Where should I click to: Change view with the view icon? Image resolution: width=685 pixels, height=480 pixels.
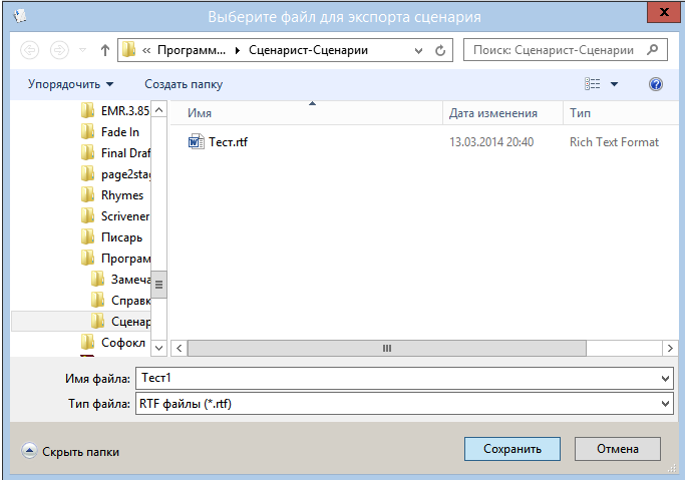click(x=592, y=83)
